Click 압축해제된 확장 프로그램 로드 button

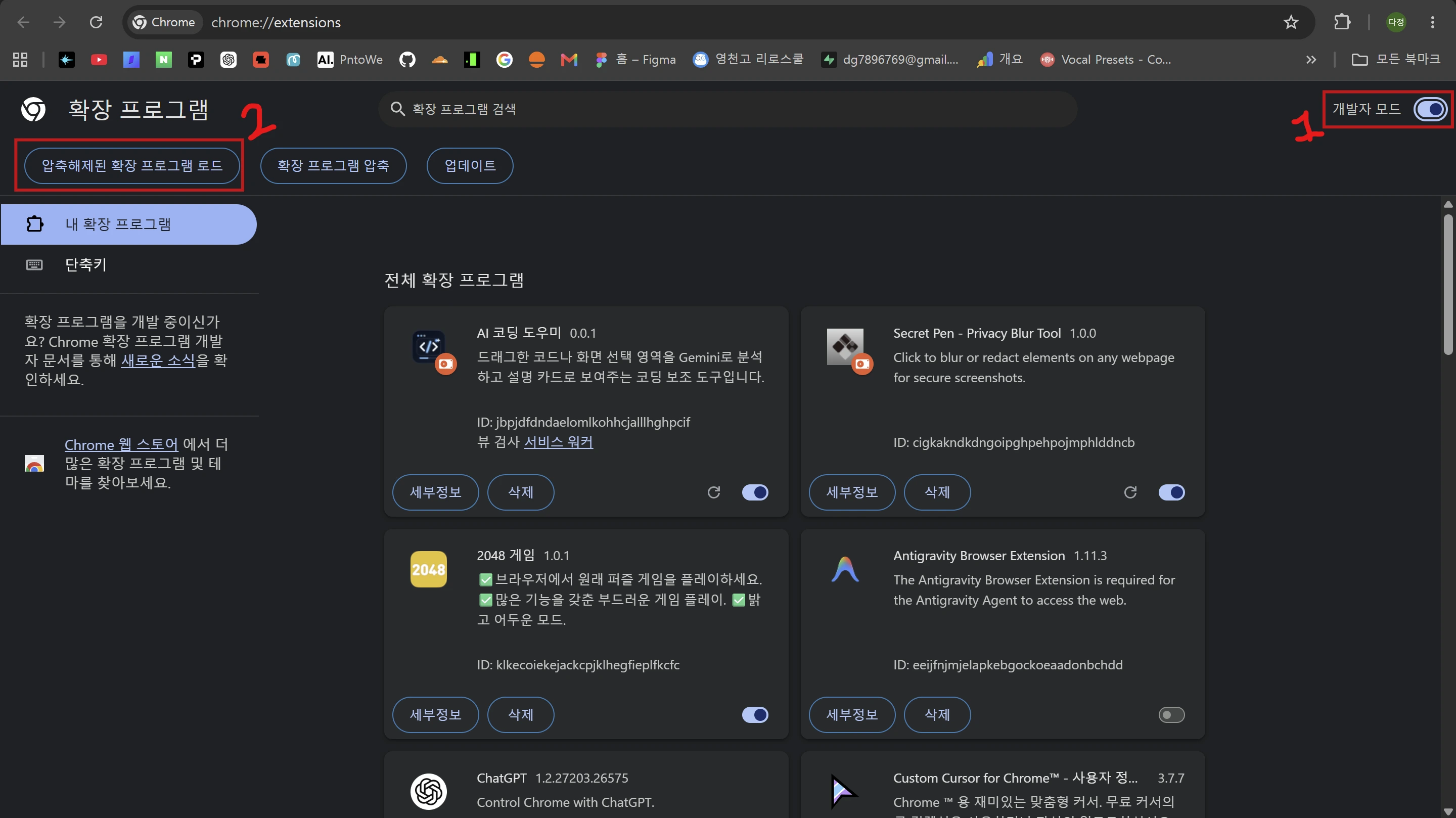(x=132, y=166)
